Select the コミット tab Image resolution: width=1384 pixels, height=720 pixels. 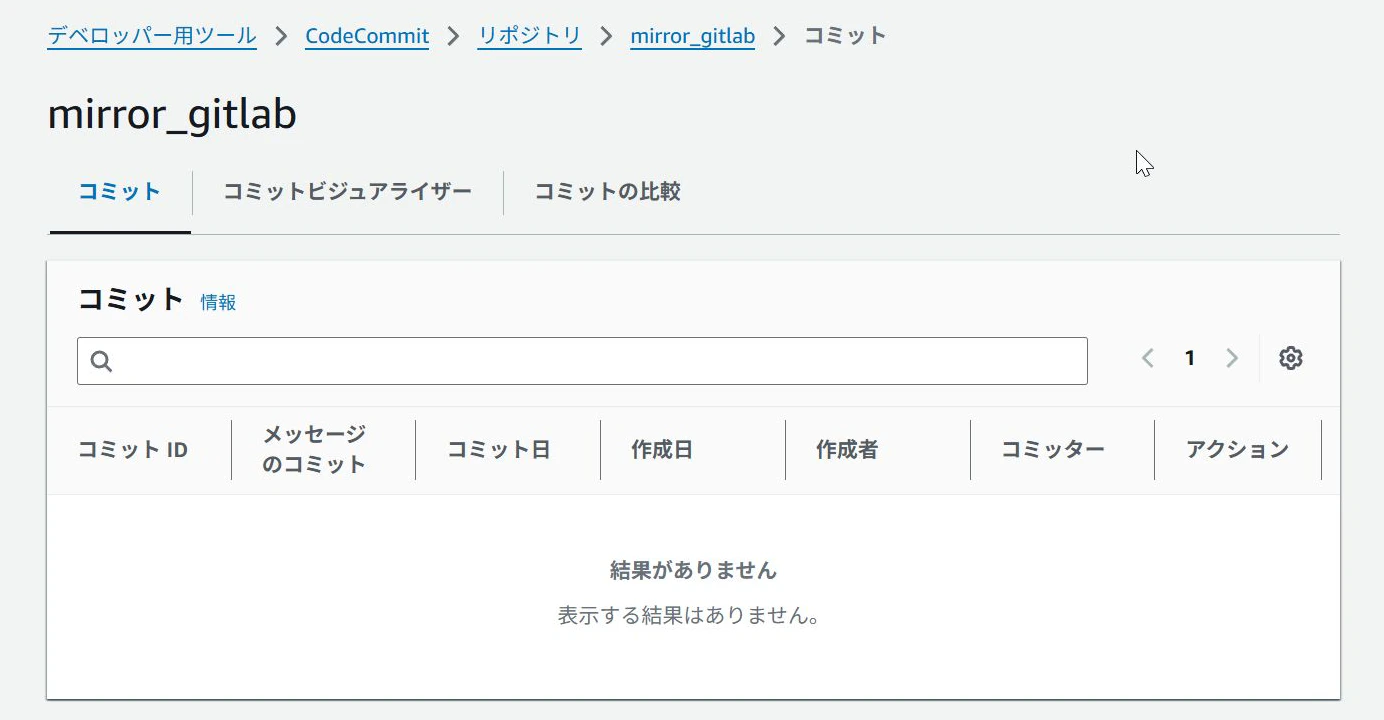pyautogui.click(x=120, y=192)
